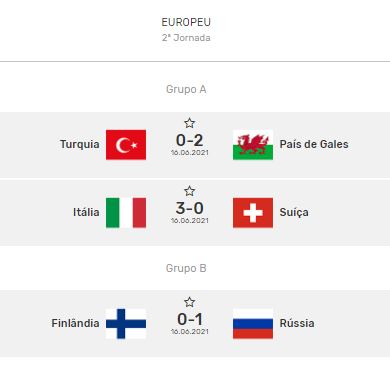Screen dimensions: 390x386
Task: Open the País de Gales team link
Action: pos(314,144)
